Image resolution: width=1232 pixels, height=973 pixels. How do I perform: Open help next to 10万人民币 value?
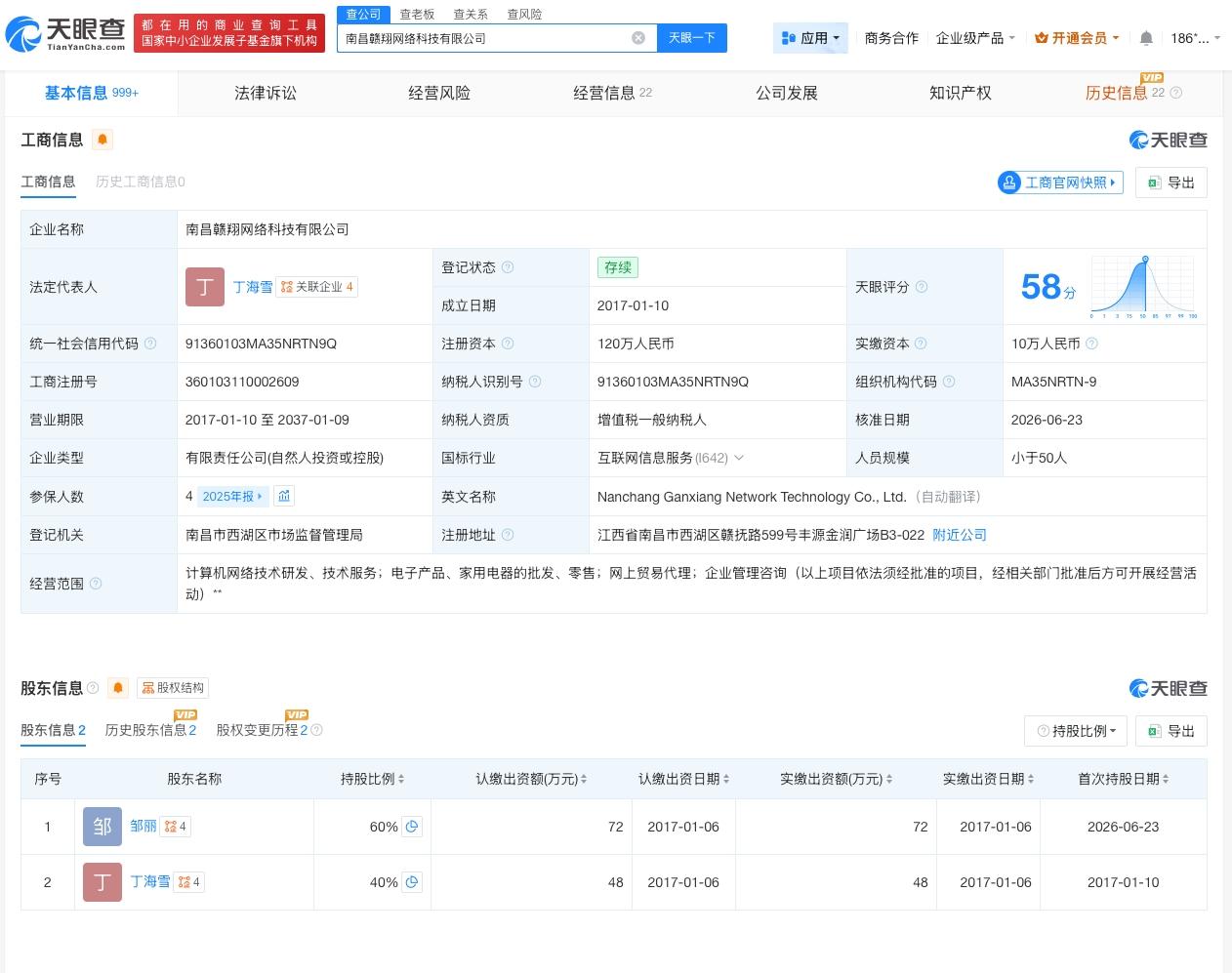(x=1091, y=344)
